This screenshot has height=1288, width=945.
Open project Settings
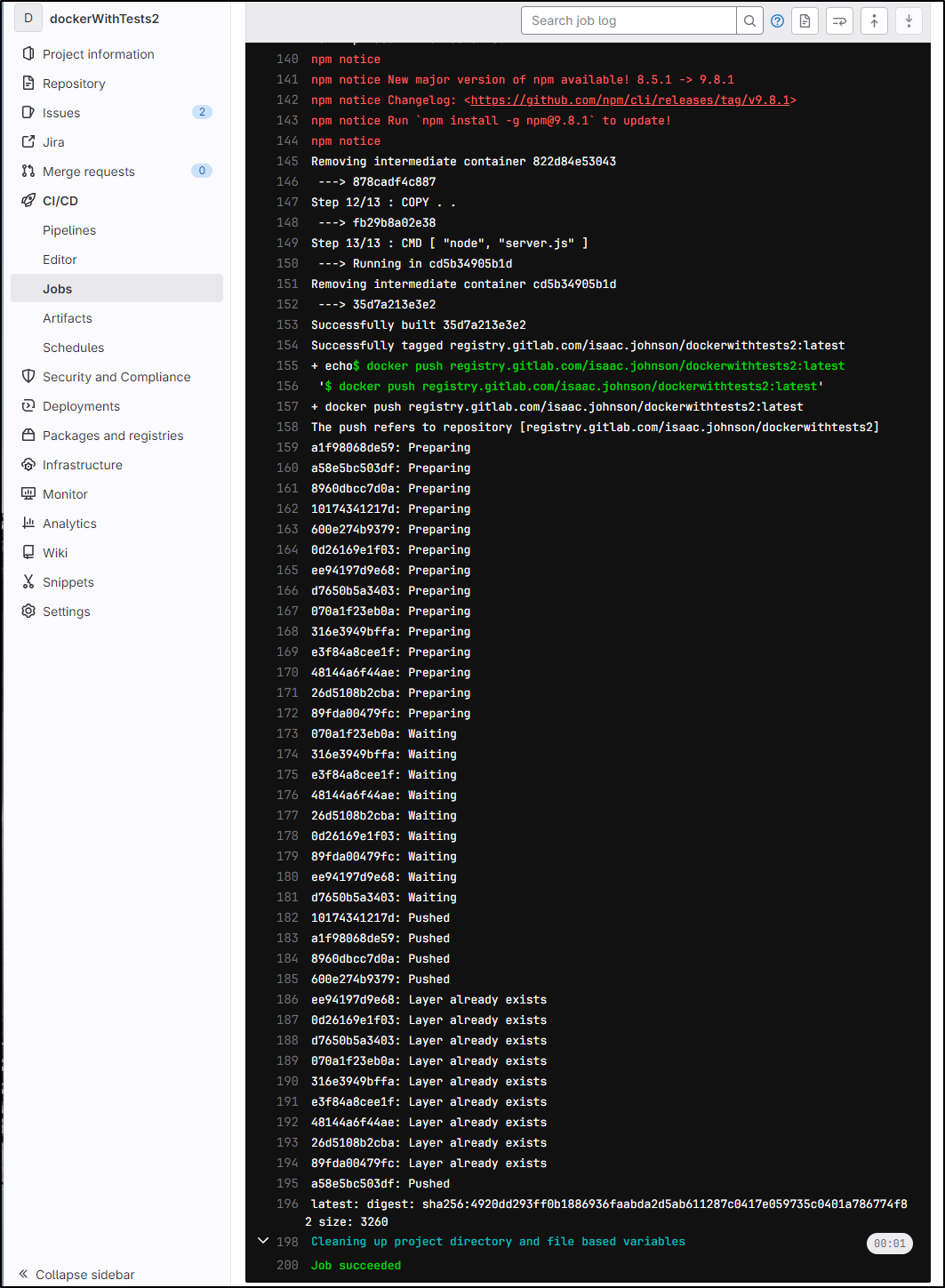point(67,612)
